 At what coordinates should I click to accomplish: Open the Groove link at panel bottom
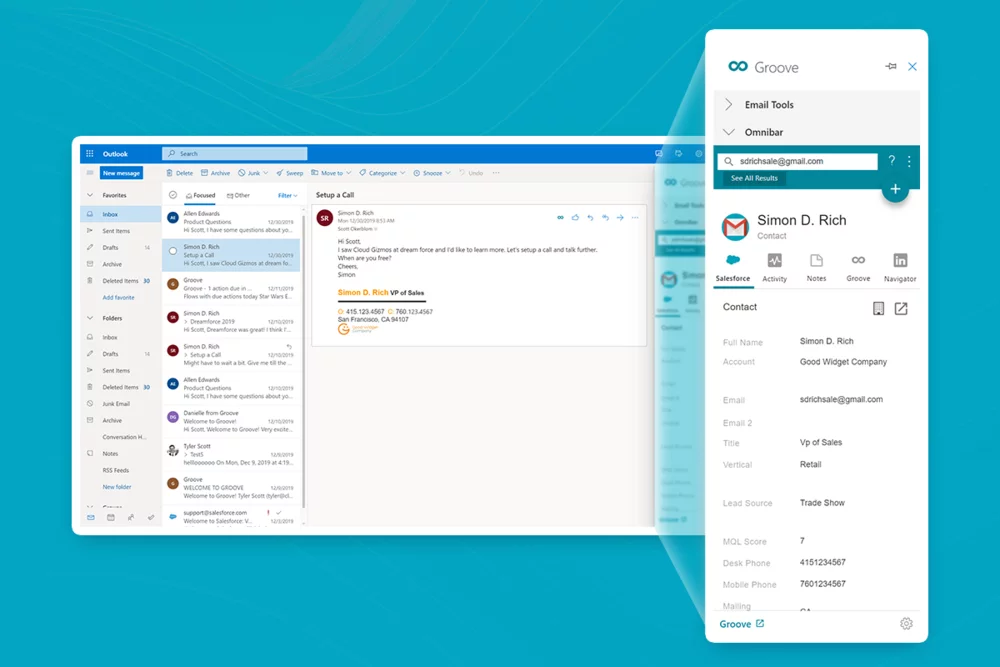[741, 624]
